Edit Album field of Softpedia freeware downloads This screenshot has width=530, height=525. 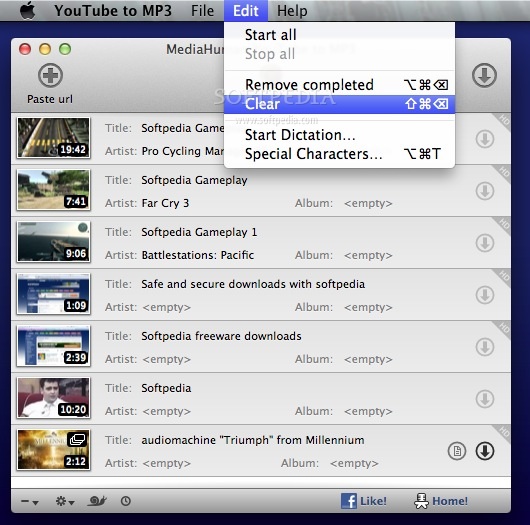pyautogui.click(x=368, y=359)
